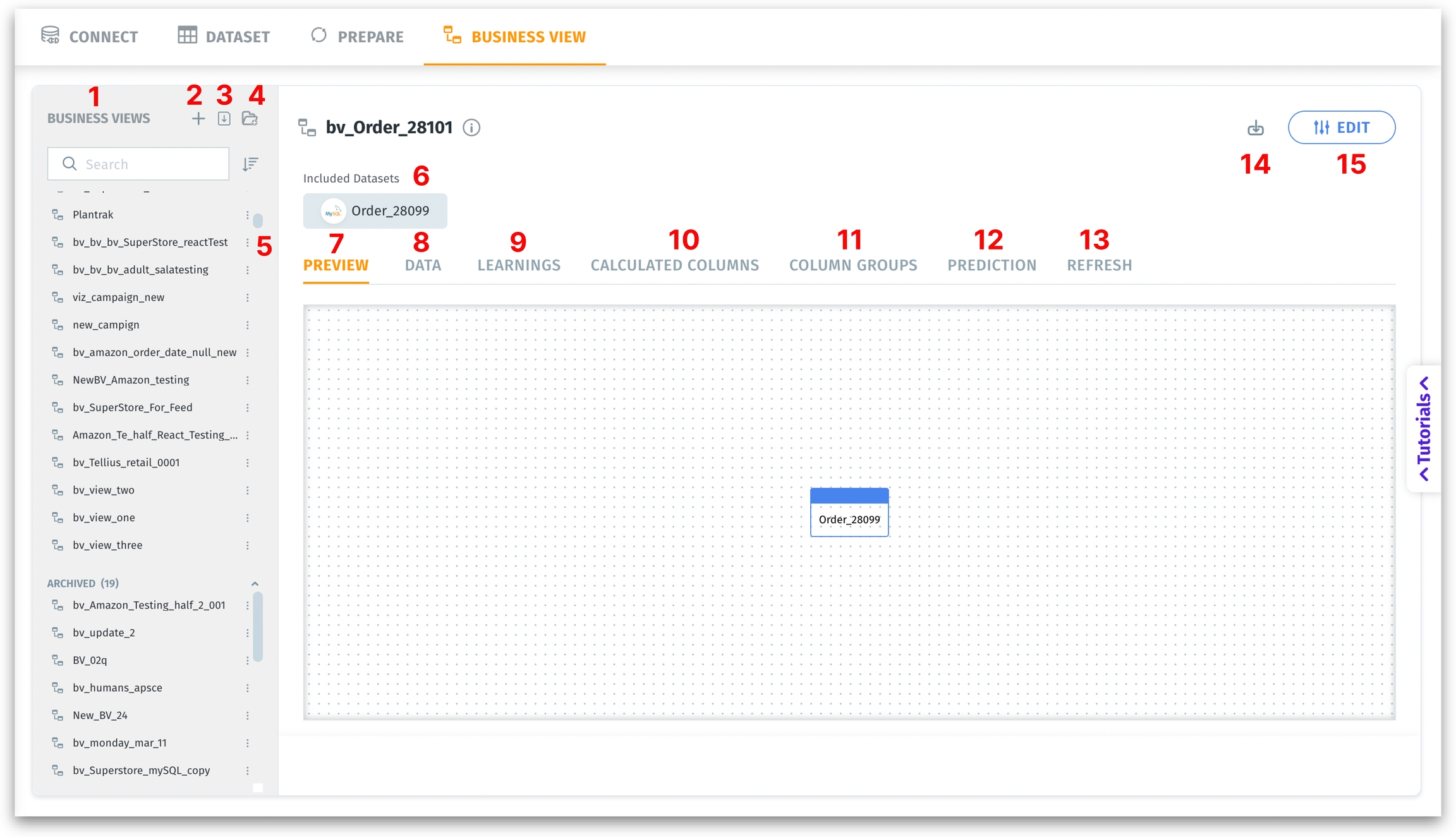Switch to the Calculated Columns tab
1456x837 pixels.
pyautogui.click(x=674, y=265)
